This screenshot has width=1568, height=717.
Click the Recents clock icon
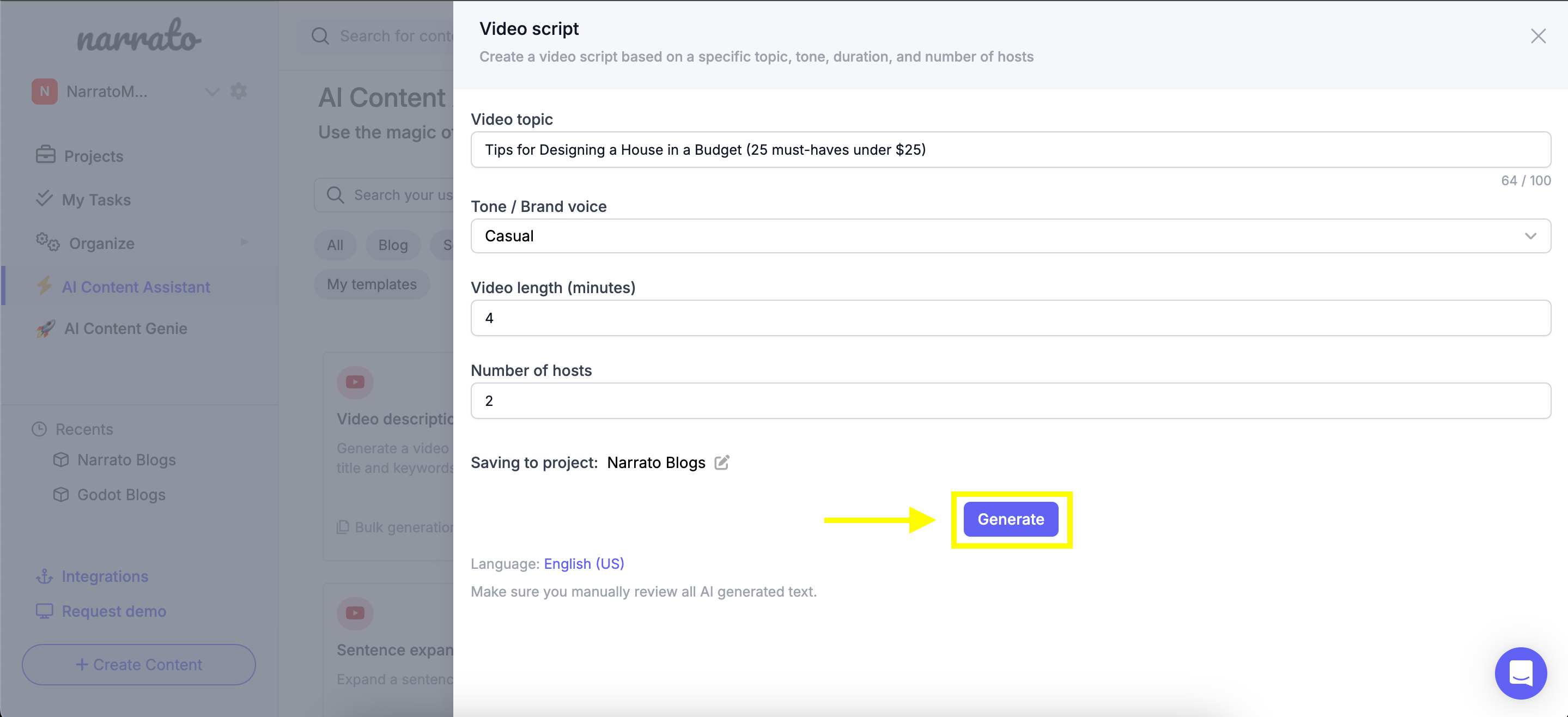click(x=40, y=429)
